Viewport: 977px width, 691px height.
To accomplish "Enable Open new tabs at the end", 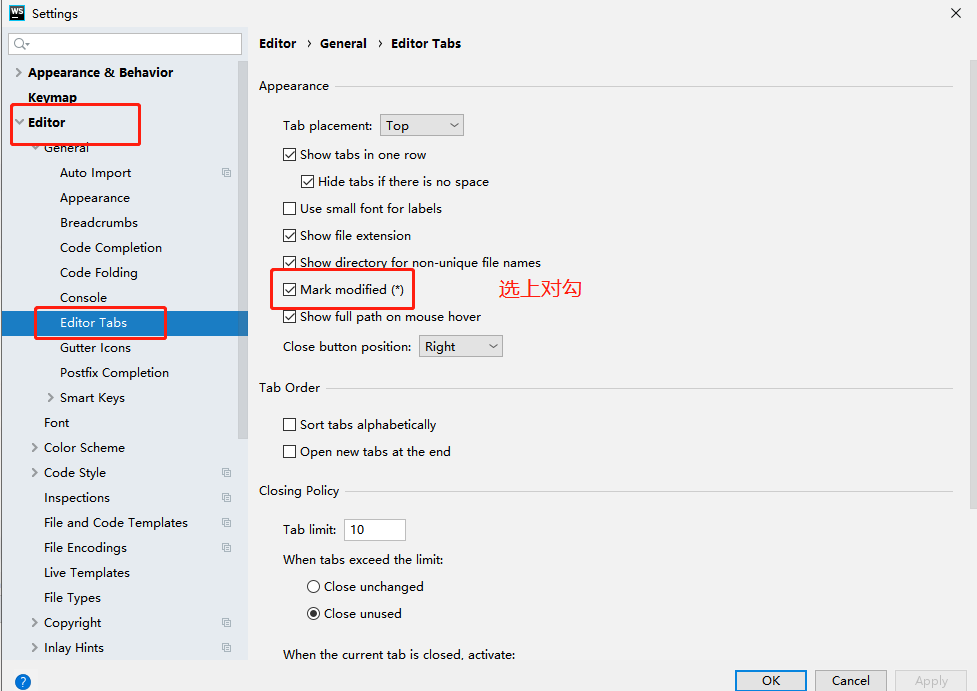I will click(x=289, y=452).
